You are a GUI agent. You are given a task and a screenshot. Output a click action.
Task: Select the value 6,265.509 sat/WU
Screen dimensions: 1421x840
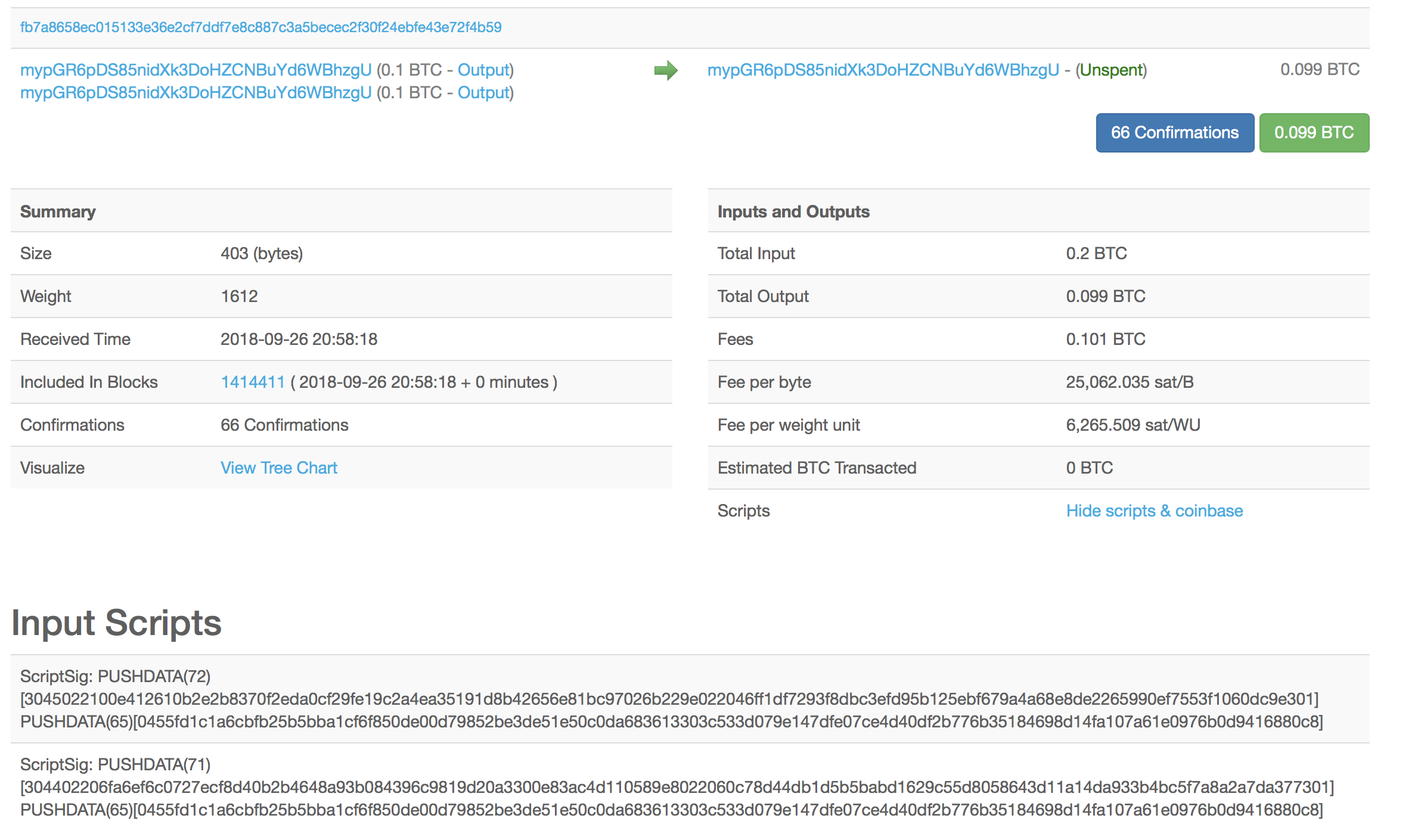tap(1133, 425)
